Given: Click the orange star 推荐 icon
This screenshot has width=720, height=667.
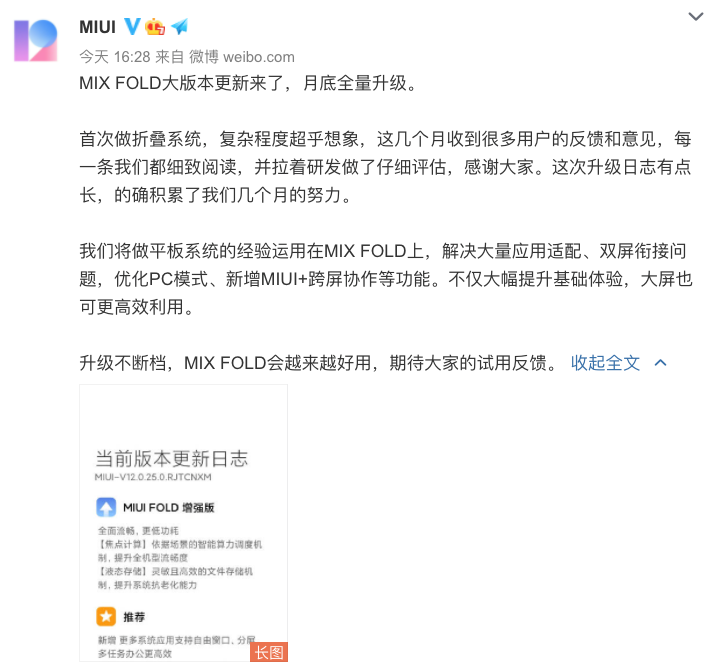Looking at the screenshot, I should pyautogui.click(x=106, y=617).
